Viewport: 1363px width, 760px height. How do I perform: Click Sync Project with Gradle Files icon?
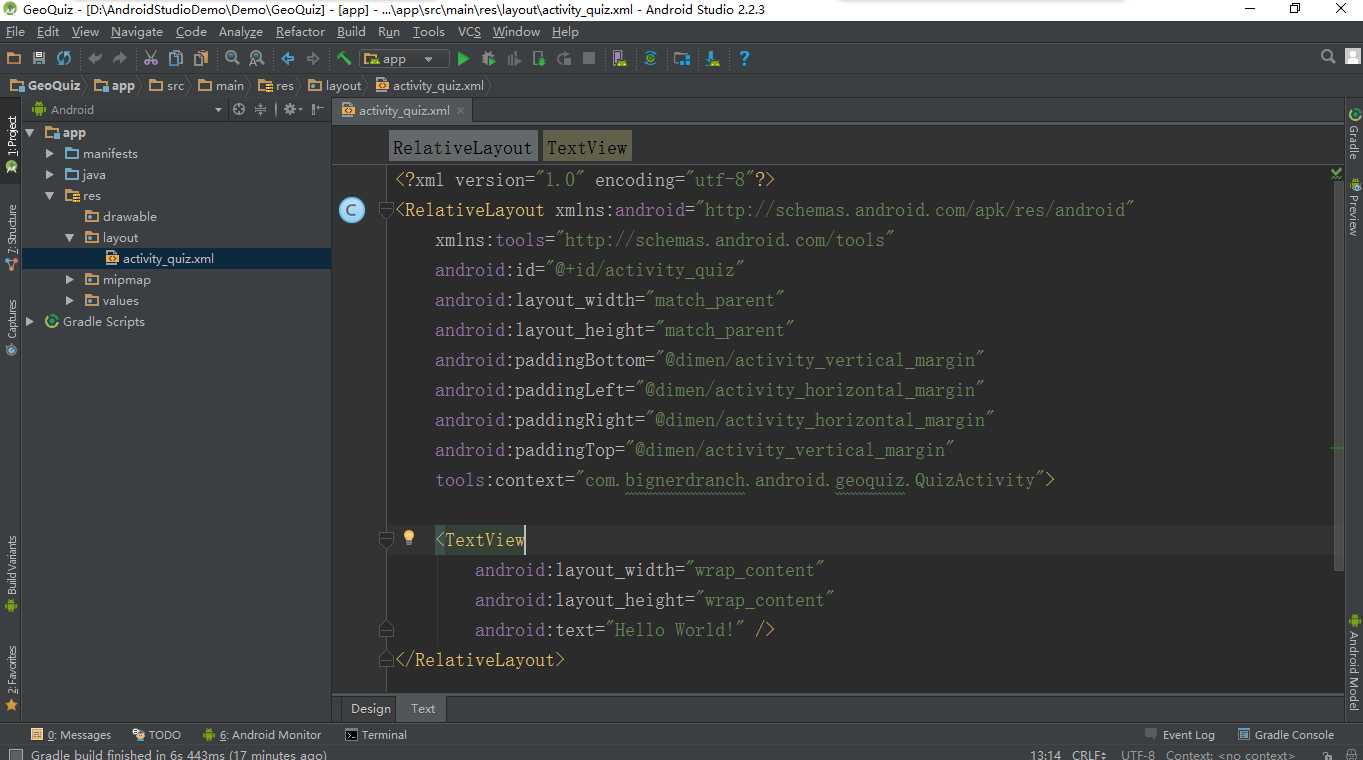[650, 59]
